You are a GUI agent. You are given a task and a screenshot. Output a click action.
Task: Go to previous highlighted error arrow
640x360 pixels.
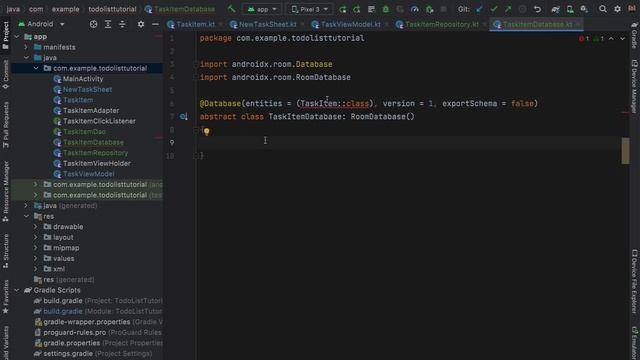pos(611,39)
